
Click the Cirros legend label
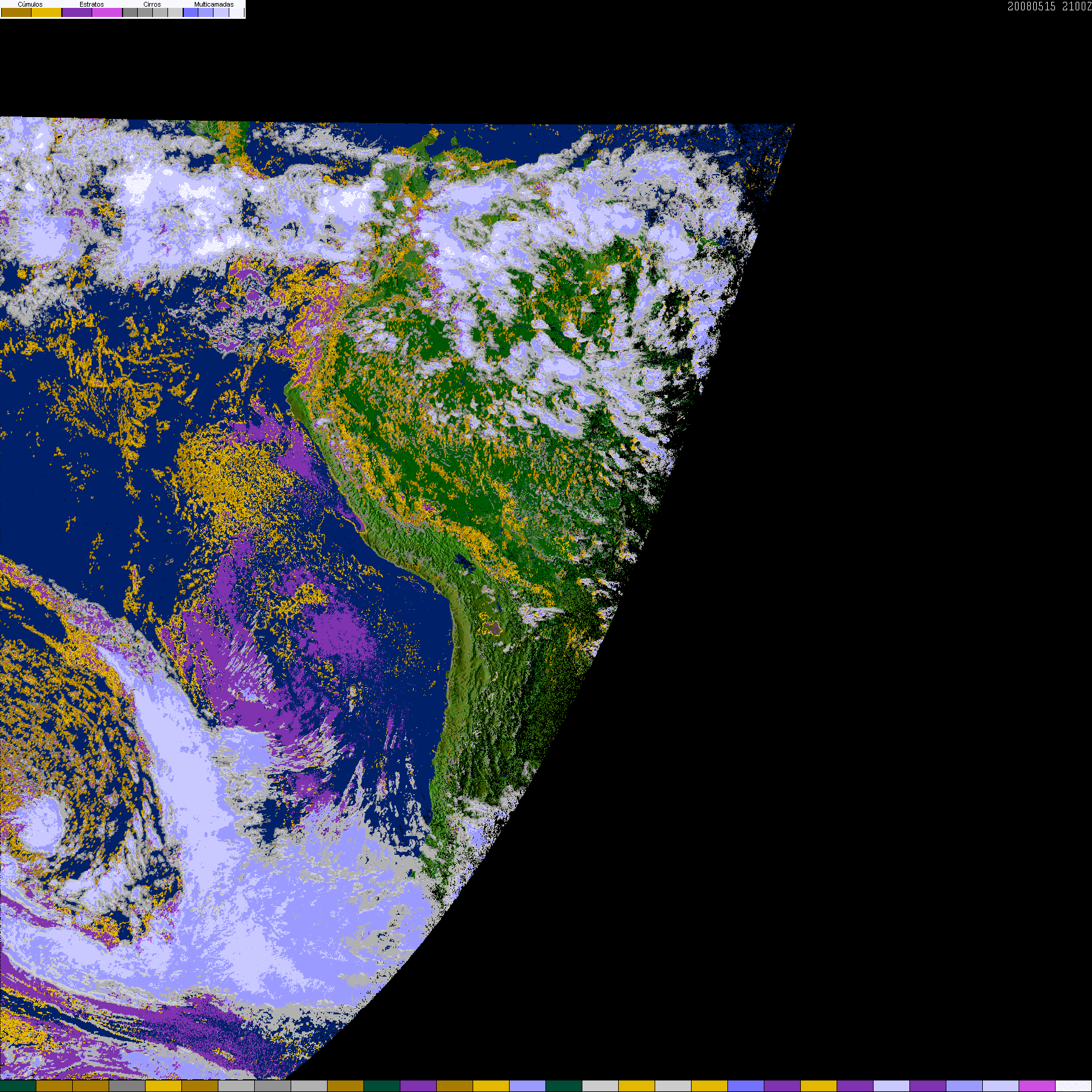[152, 4]
